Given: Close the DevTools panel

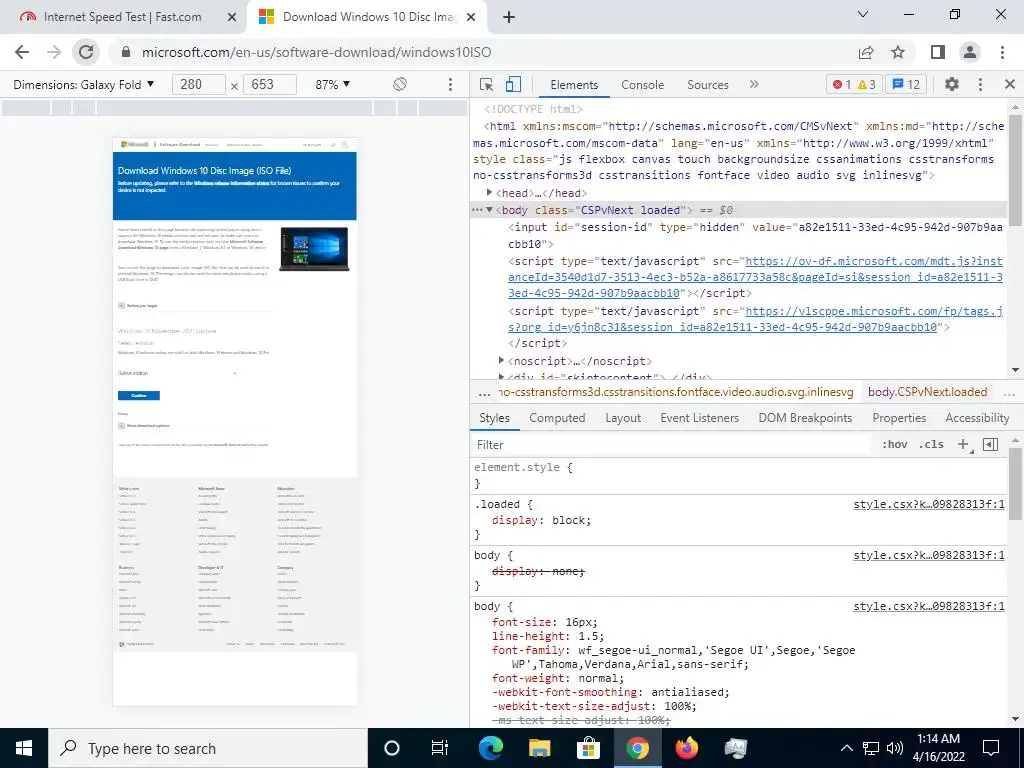Looking at the screenshot, I should [x=1010, y=84].
